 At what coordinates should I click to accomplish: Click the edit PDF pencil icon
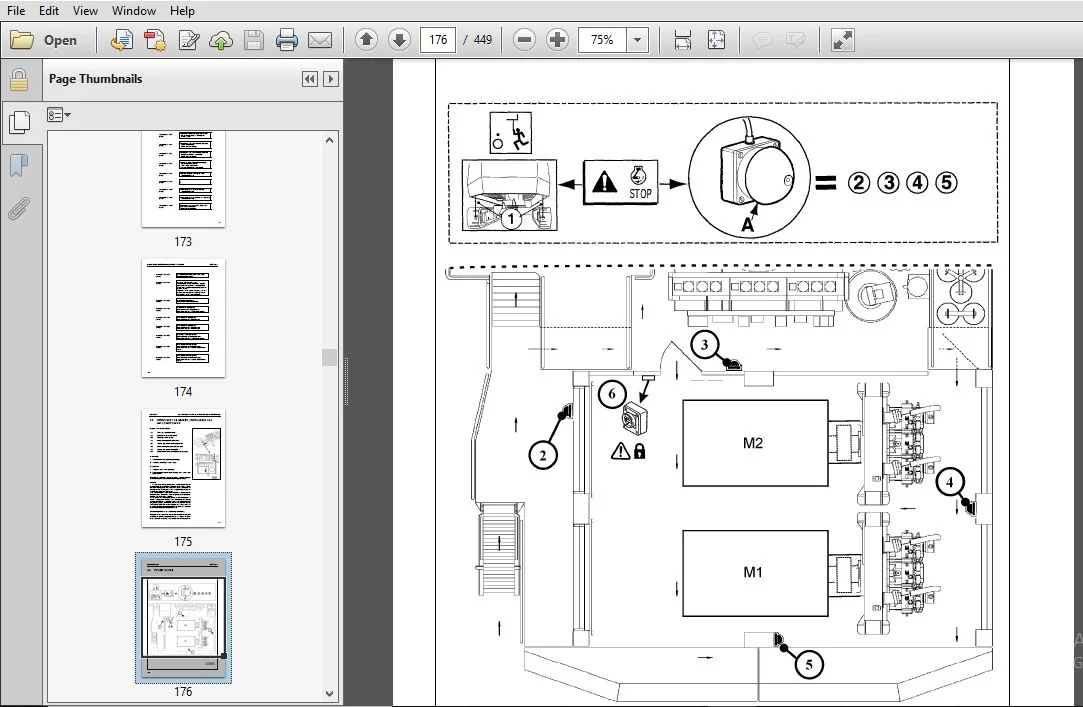tap(188, 40)
